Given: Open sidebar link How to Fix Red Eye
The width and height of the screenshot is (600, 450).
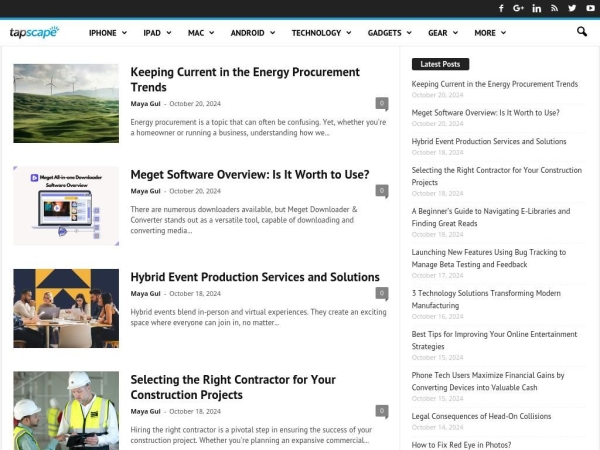Looking at the screenshot, I should tap(461, 445).
